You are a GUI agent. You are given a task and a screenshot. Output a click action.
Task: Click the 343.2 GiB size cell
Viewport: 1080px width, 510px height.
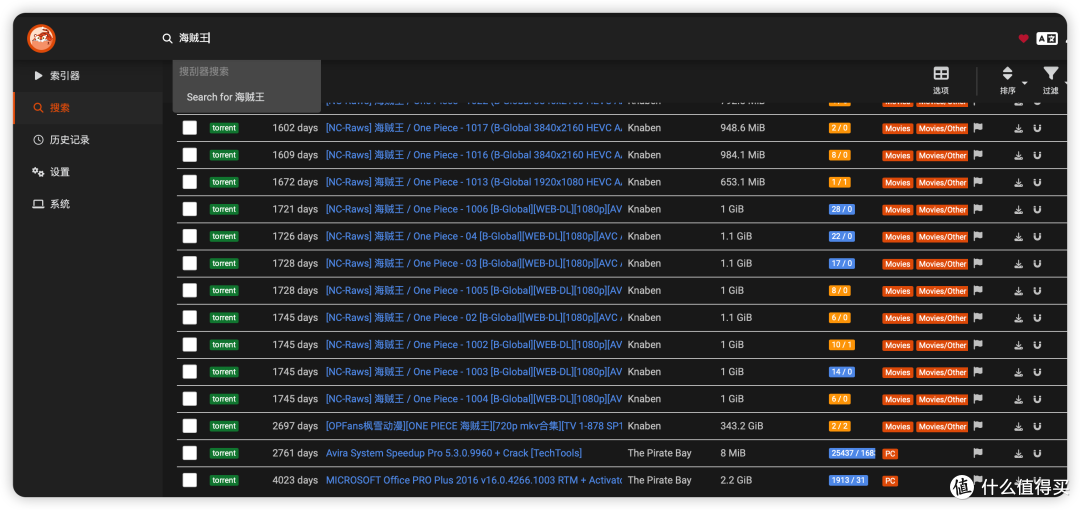740,426
